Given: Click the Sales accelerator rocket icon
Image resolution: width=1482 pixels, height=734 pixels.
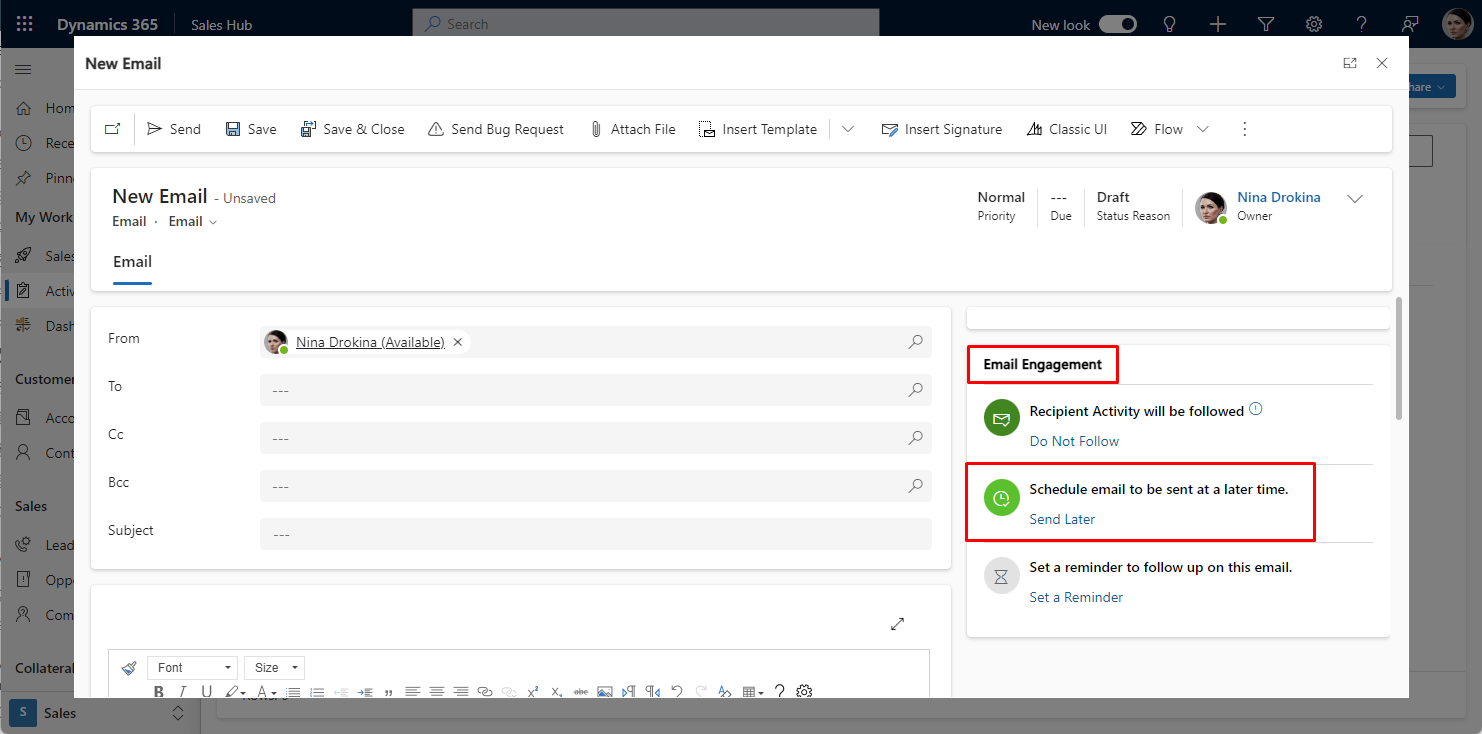Looking at the screenshot, I should (24, 256).
